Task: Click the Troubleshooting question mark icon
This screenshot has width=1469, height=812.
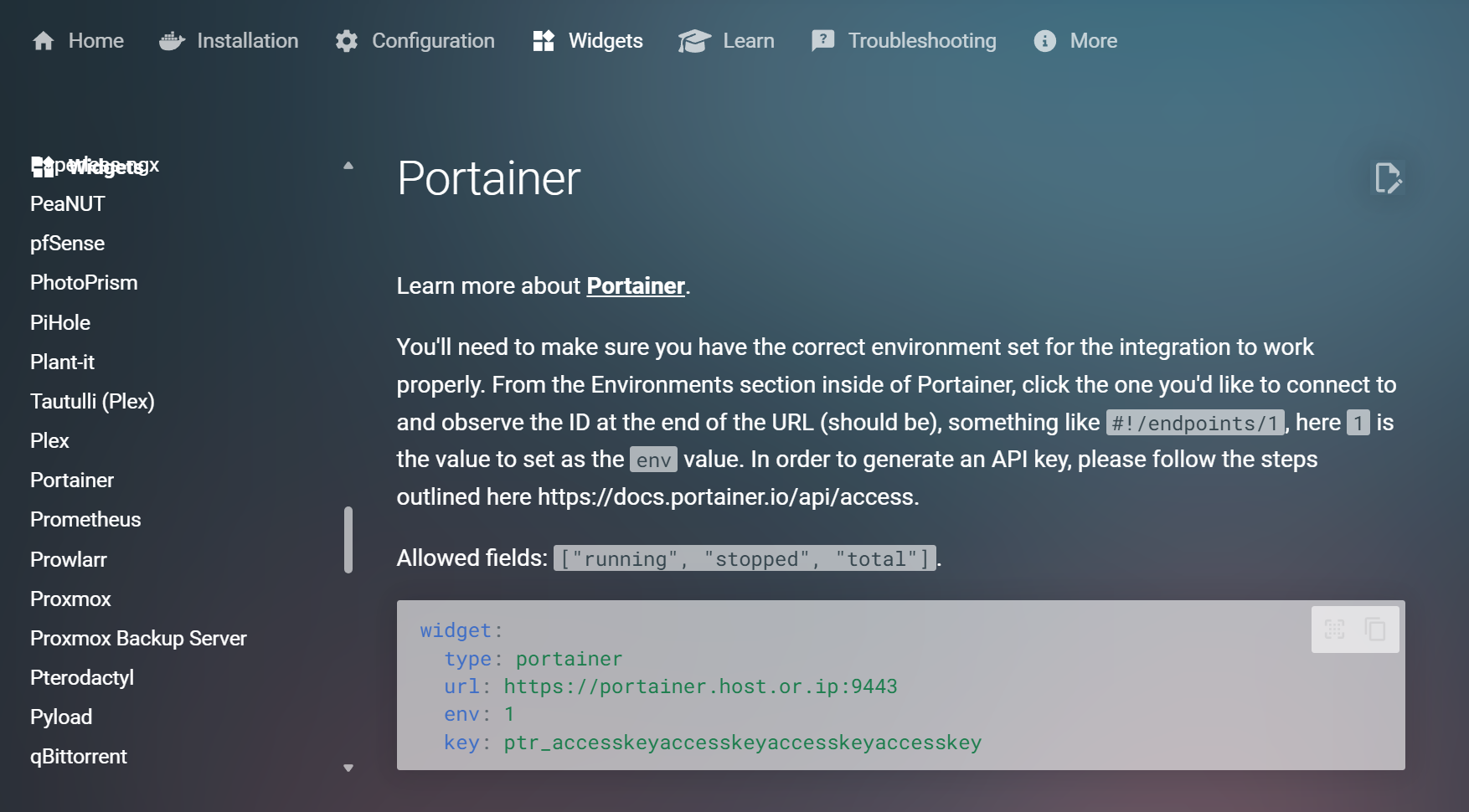Action: [x=822, y=41]
